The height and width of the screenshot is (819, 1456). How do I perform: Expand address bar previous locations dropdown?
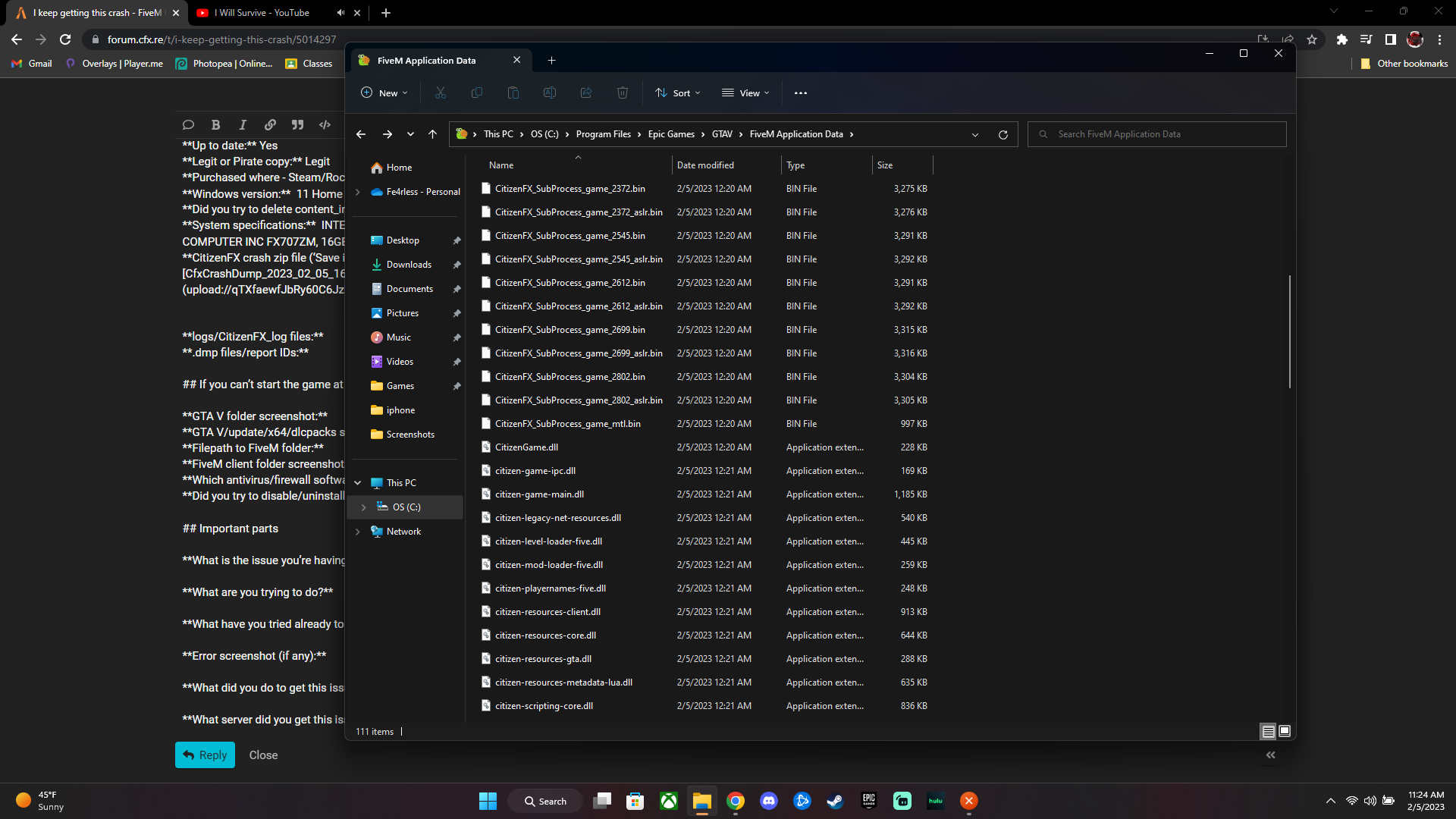pyautogui.click(x=975, y=134)
